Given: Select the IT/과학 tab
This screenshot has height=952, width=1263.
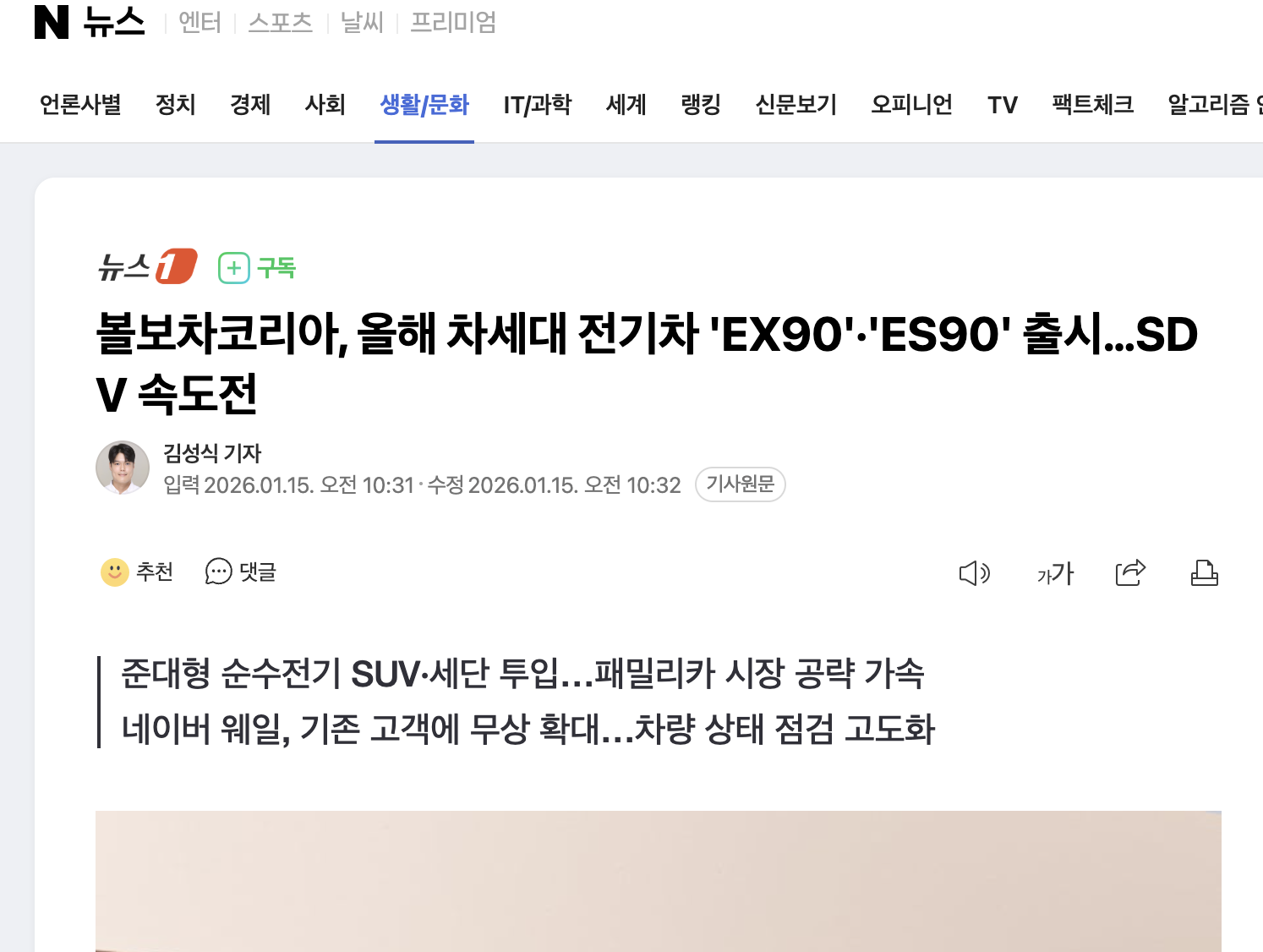Looking at the screenshot, I should tap(538, 105).
